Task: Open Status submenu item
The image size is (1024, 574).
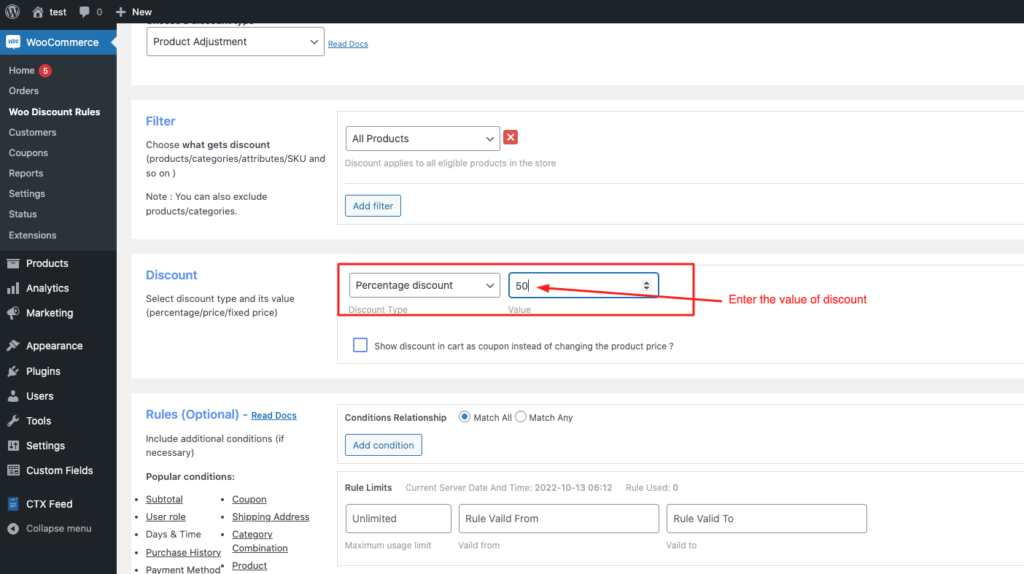Action: tap(23, 214)
